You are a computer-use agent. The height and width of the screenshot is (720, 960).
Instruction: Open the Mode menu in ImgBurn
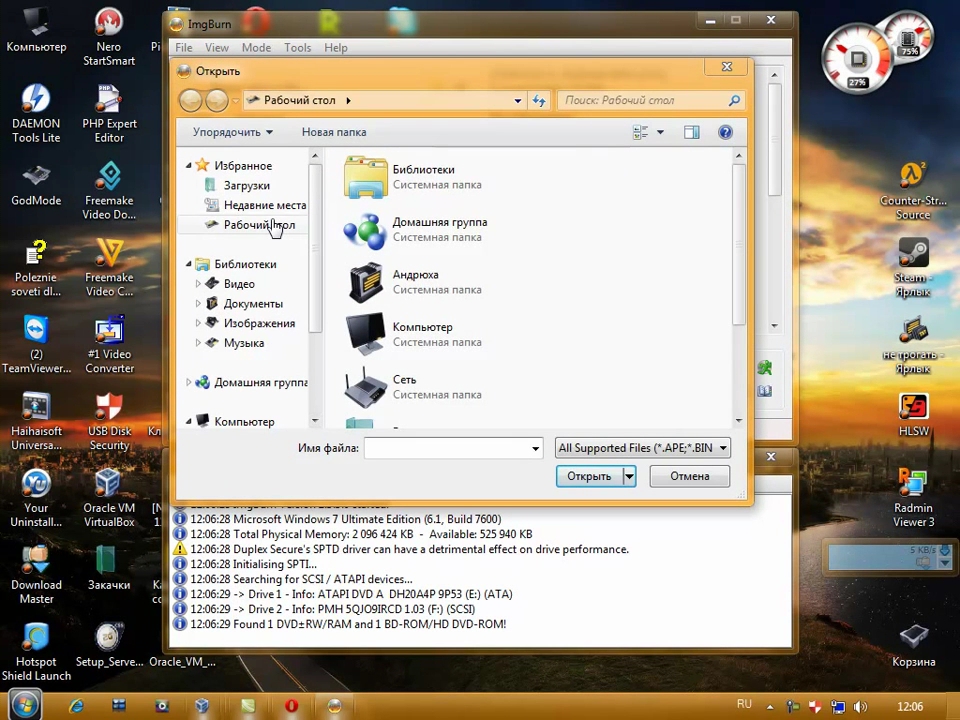(x=256, y=48)
